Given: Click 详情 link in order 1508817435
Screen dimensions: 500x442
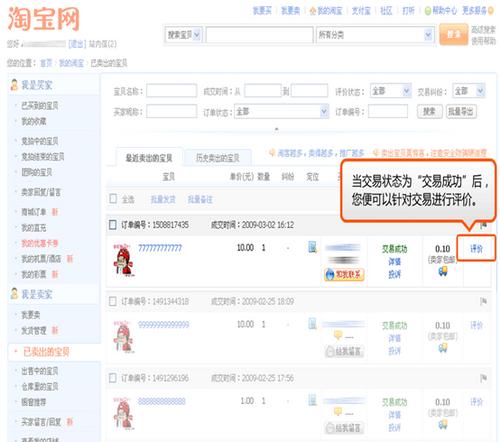Looking at the screenshot, I should point(395,262).
